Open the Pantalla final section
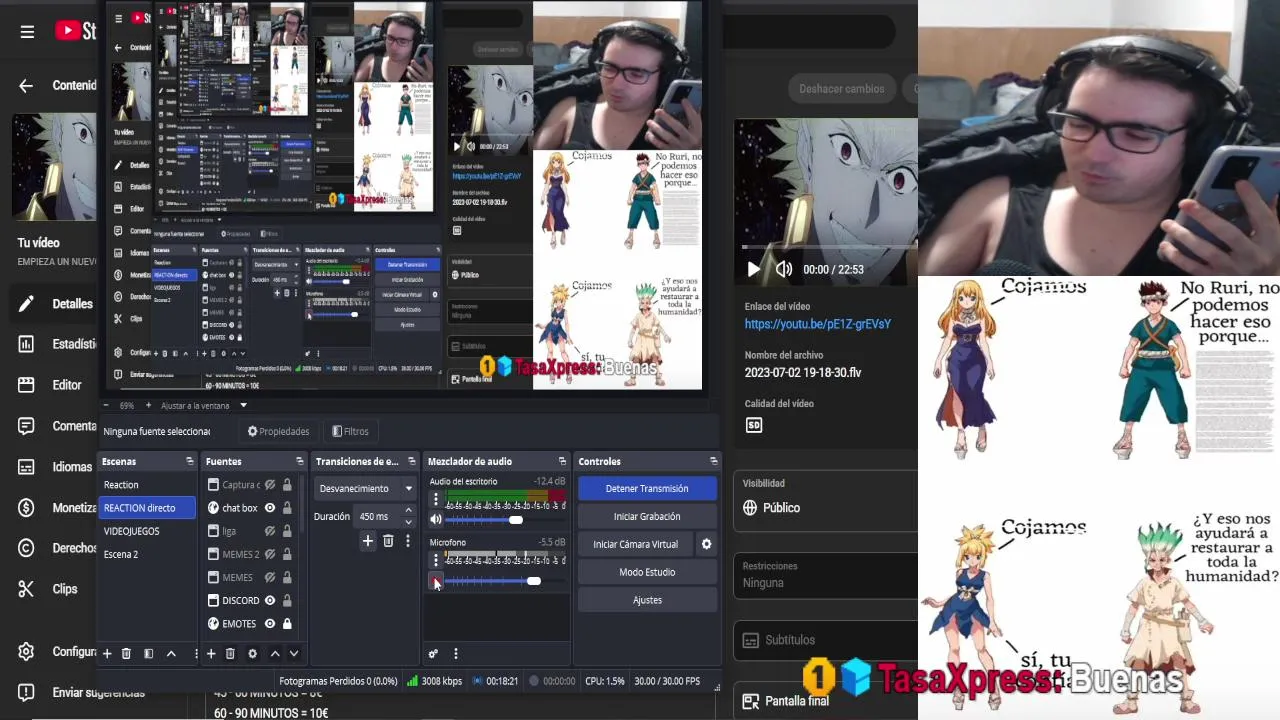This screenshot has width=1280, height=720. [x=827, y=701]
